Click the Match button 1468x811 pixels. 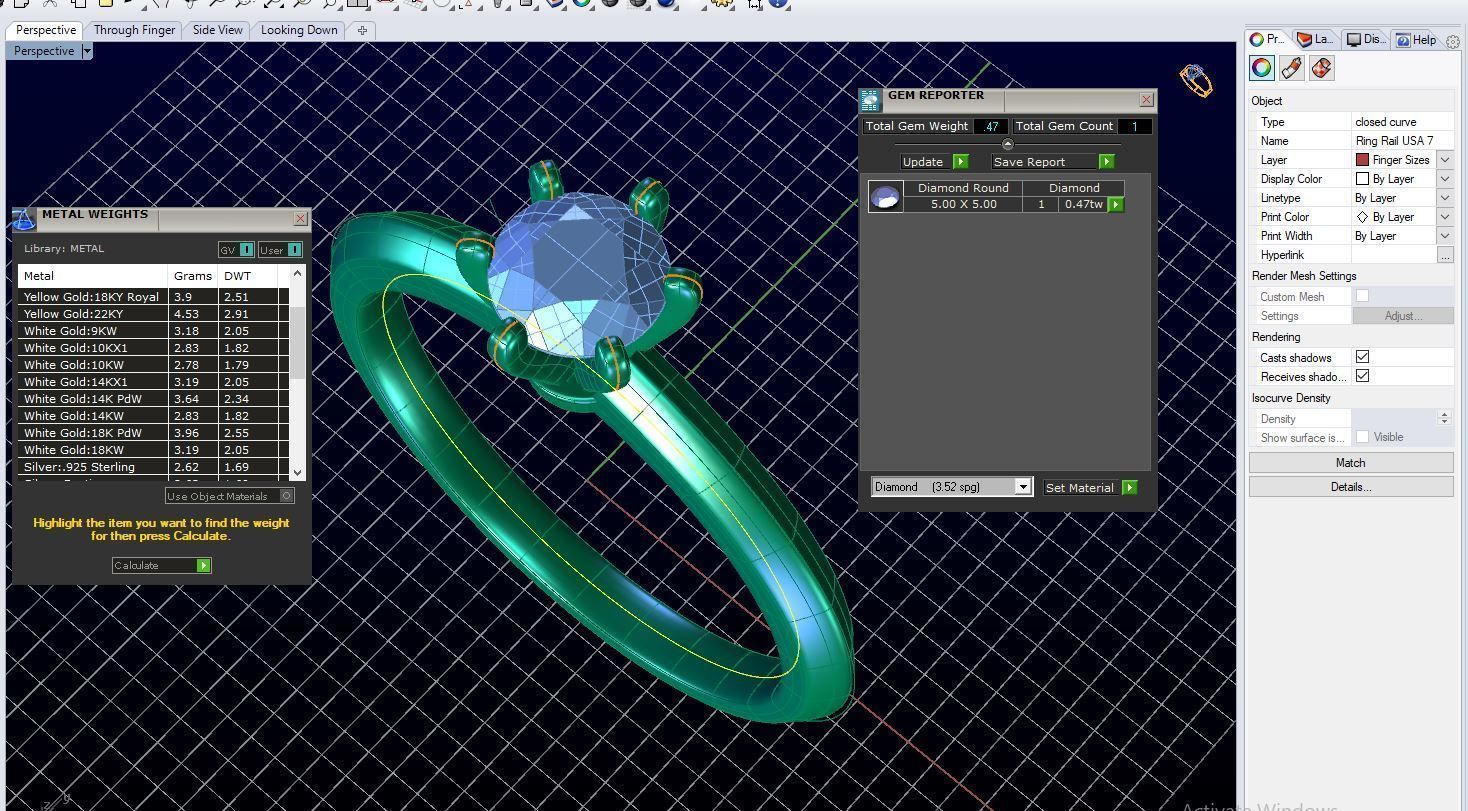tap(1351, 463)
